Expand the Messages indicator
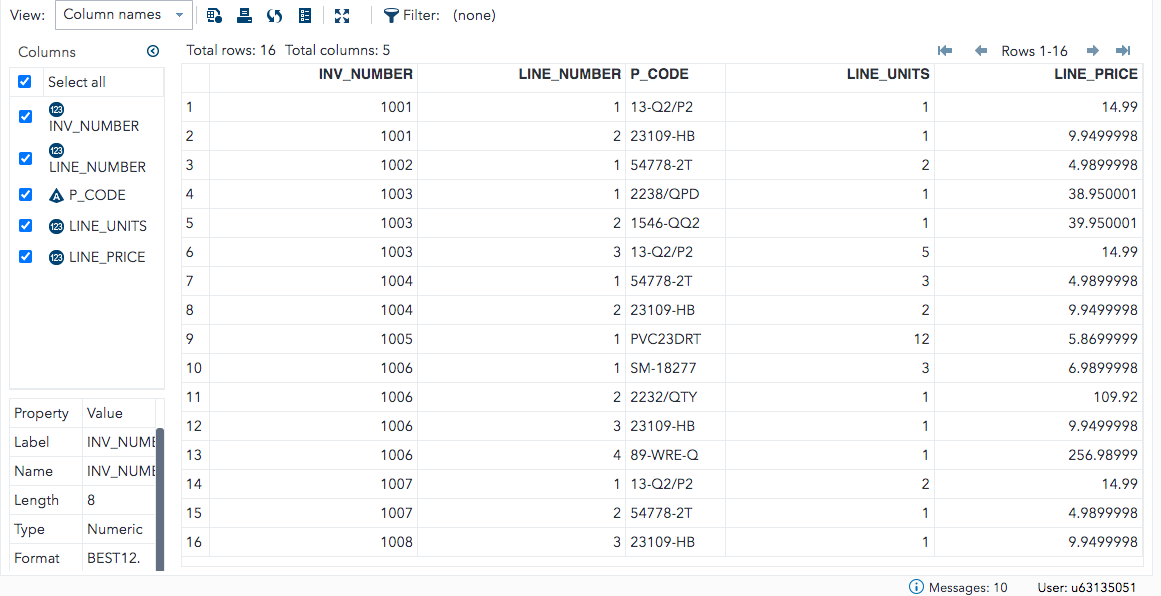 tap(917, 587)
